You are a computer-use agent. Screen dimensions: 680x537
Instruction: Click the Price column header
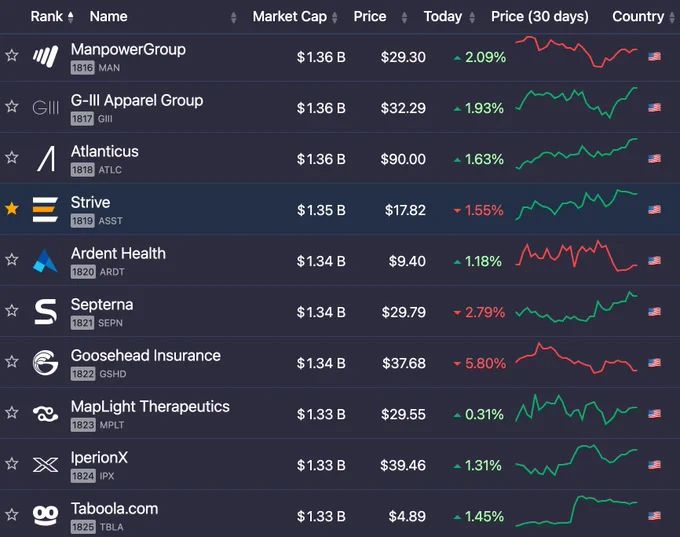coord(369,16)
